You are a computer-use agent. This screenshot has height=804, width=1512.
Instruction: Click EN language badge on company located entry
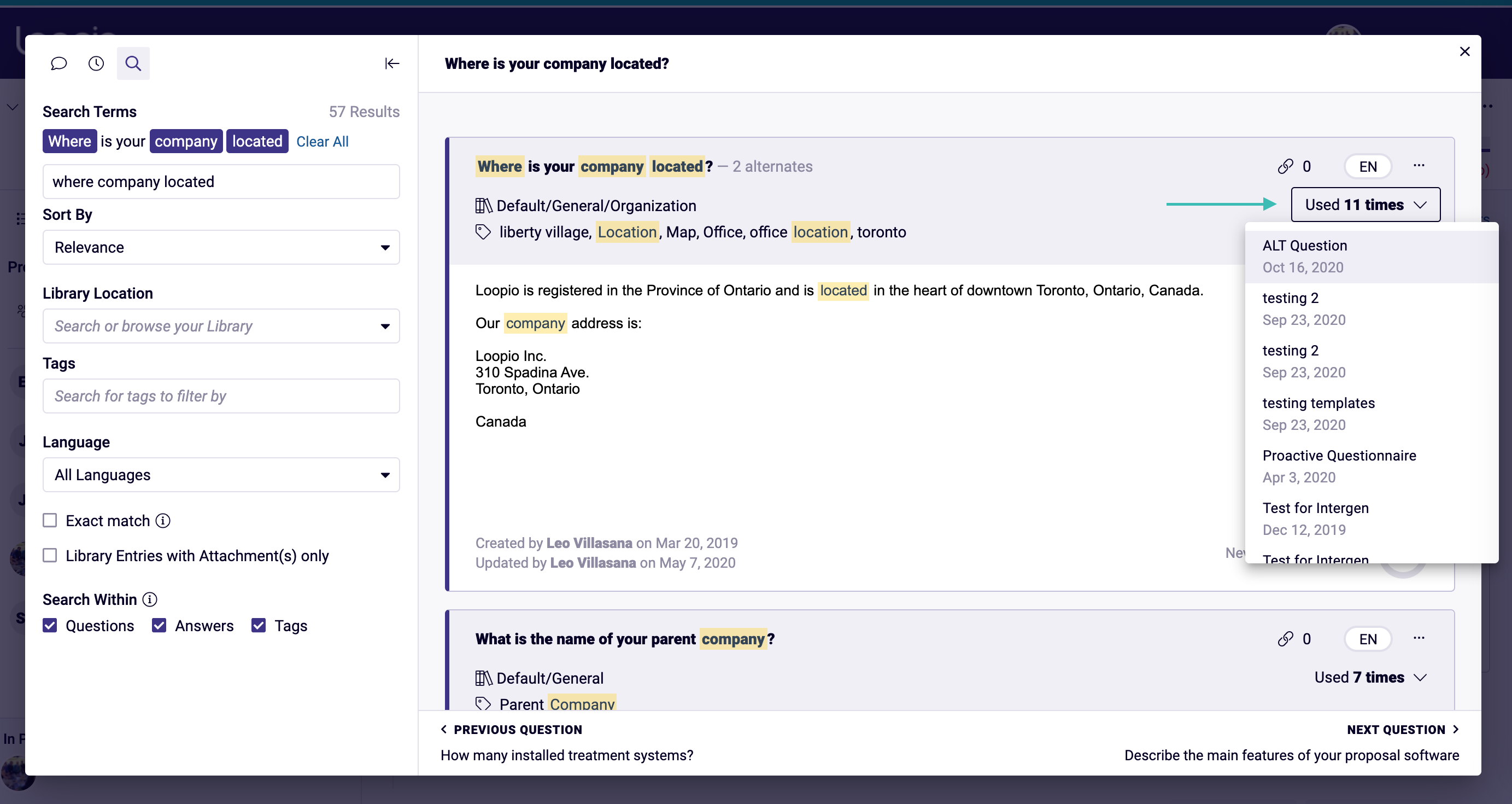(x=1368, y=166)
